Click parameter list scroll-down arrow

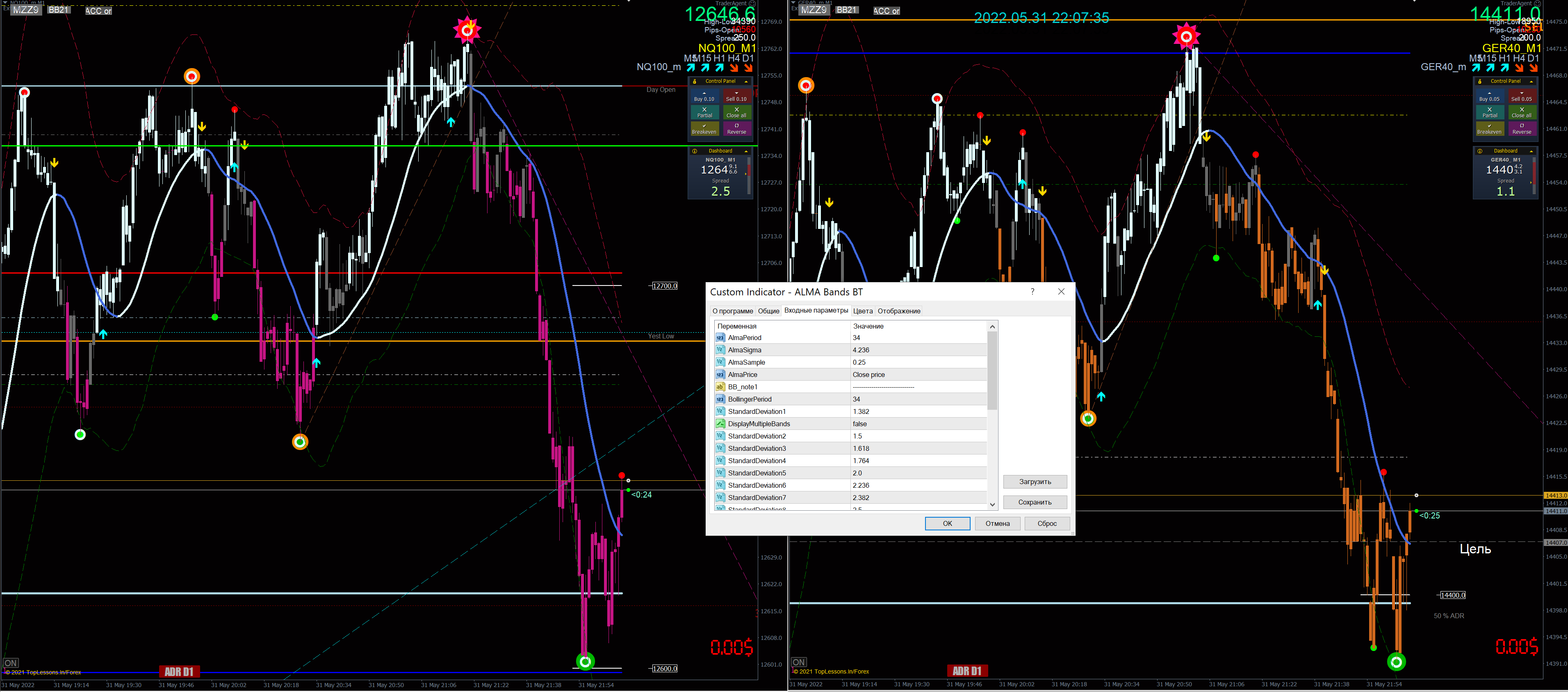992,505
